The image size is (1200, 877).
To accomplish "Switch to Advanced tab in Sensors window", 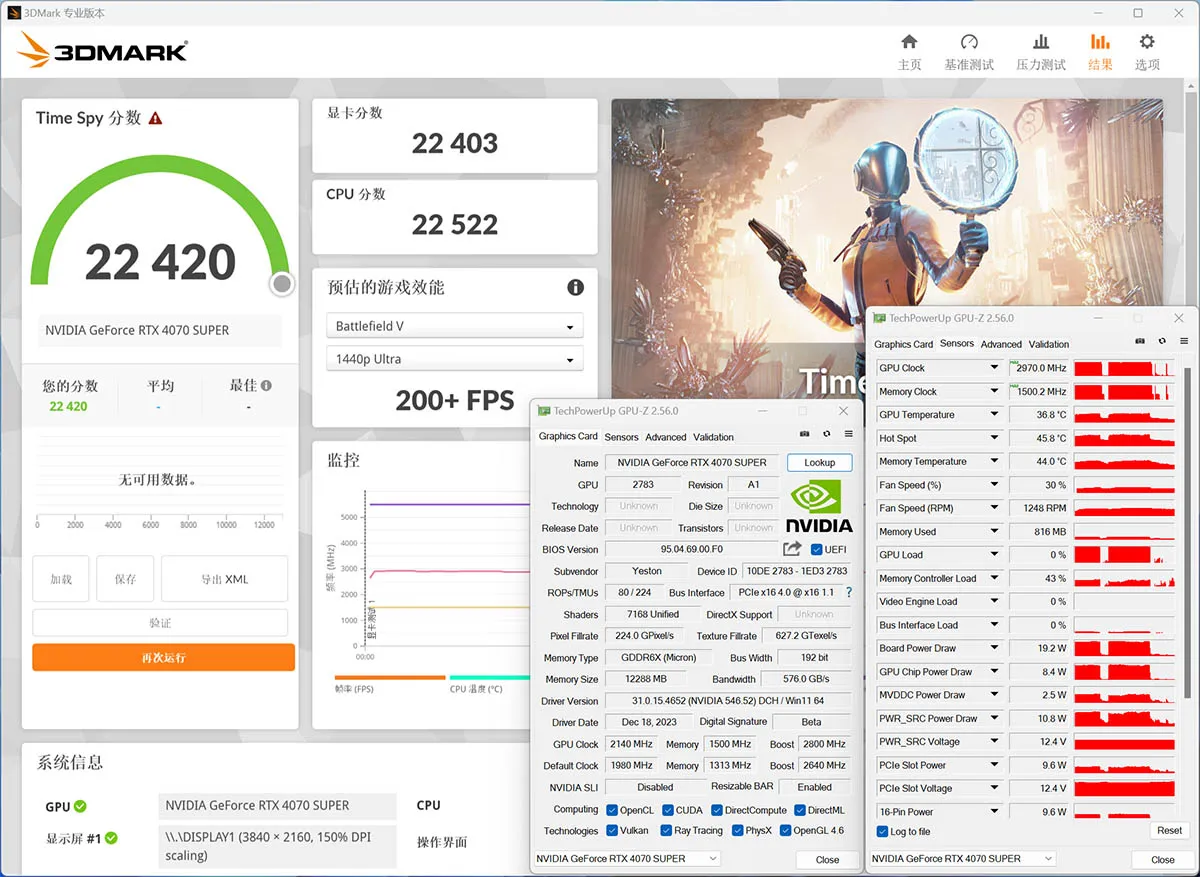I will [1001, 344].
